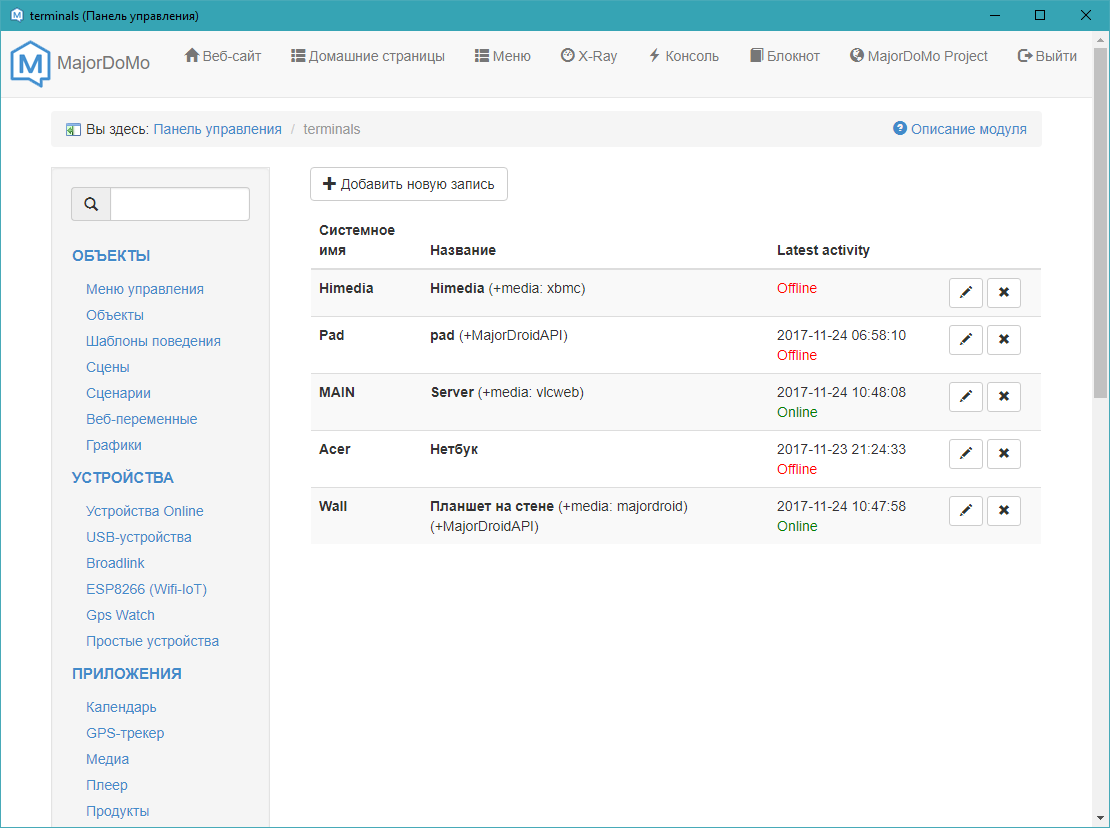This screenshot has width=1110, height=828.
Task: Delete the Pad terminal using its X icon
Action: [1003, 340]
